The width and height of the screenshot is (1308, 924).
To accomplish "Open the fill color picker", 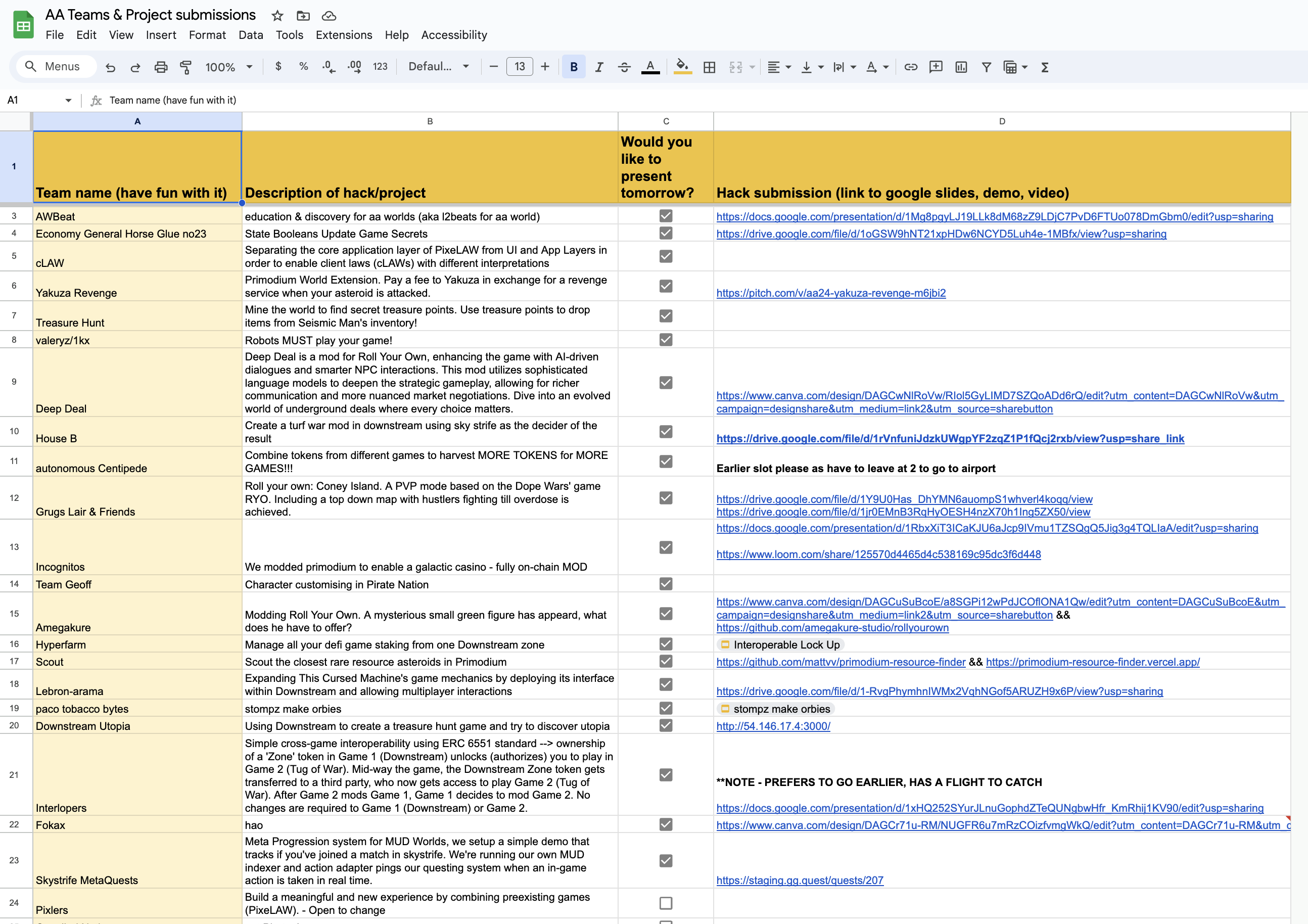I will [x=682, y=67].
